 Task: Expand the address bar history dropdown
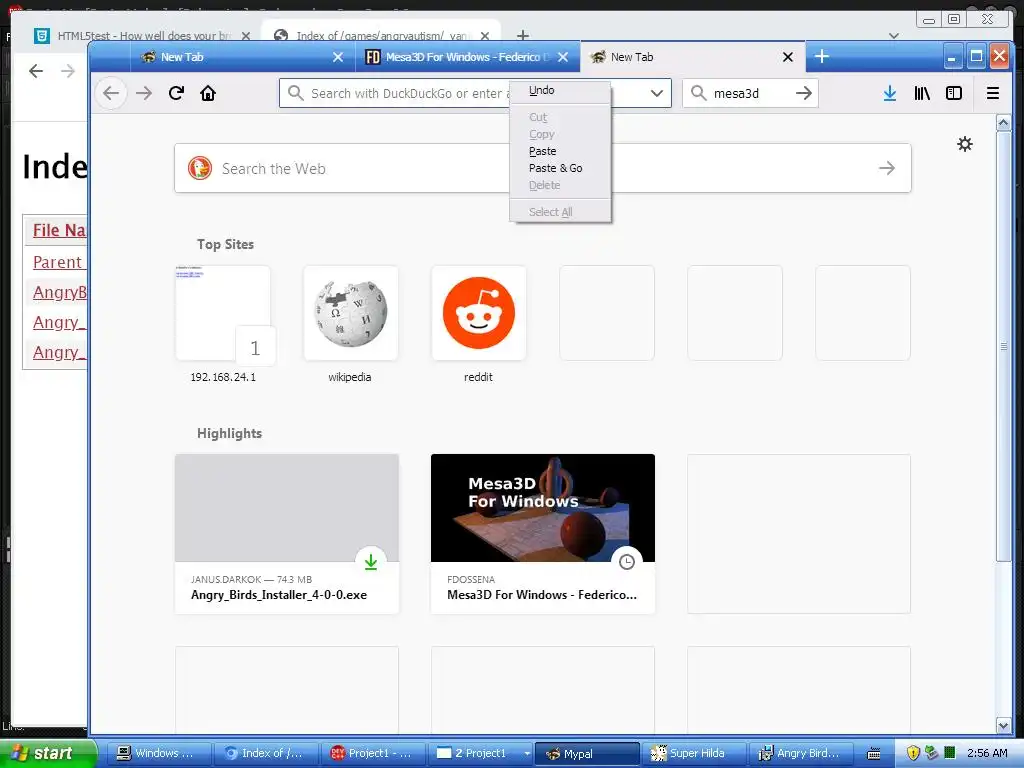[x=656, y=93]
